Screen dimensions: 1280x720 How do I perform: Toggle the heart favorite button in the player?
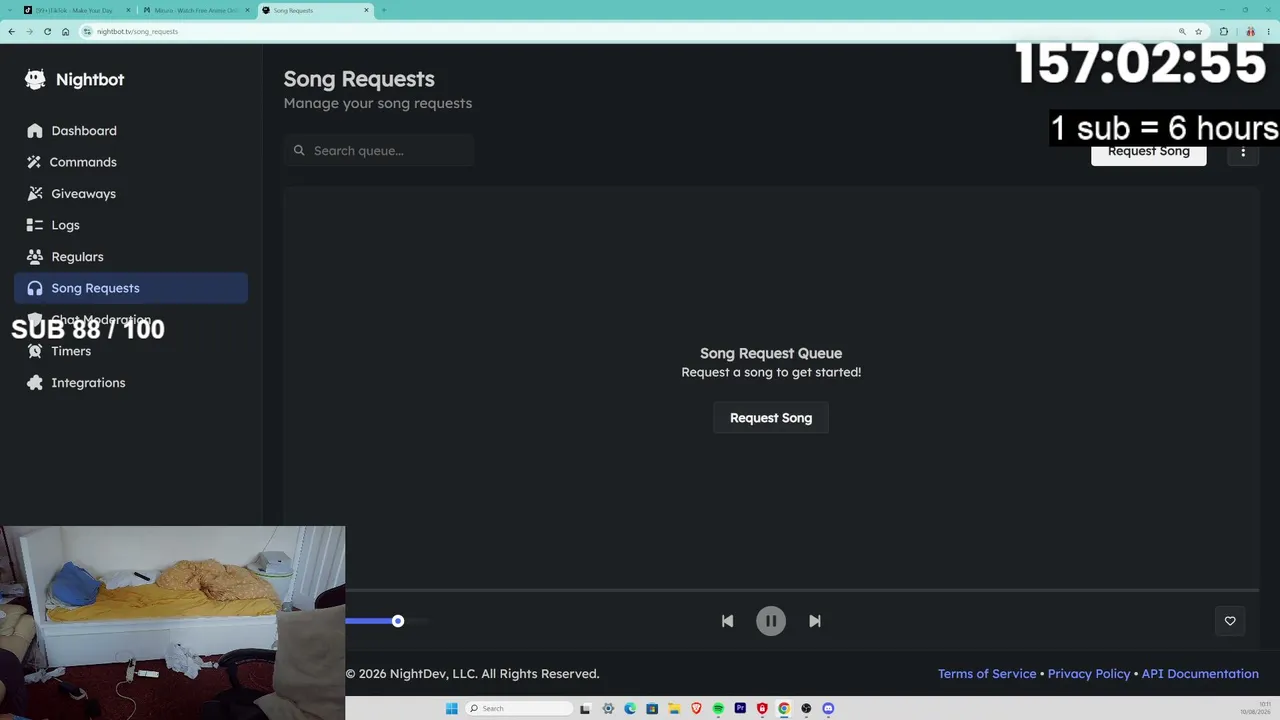[1230, 621]
